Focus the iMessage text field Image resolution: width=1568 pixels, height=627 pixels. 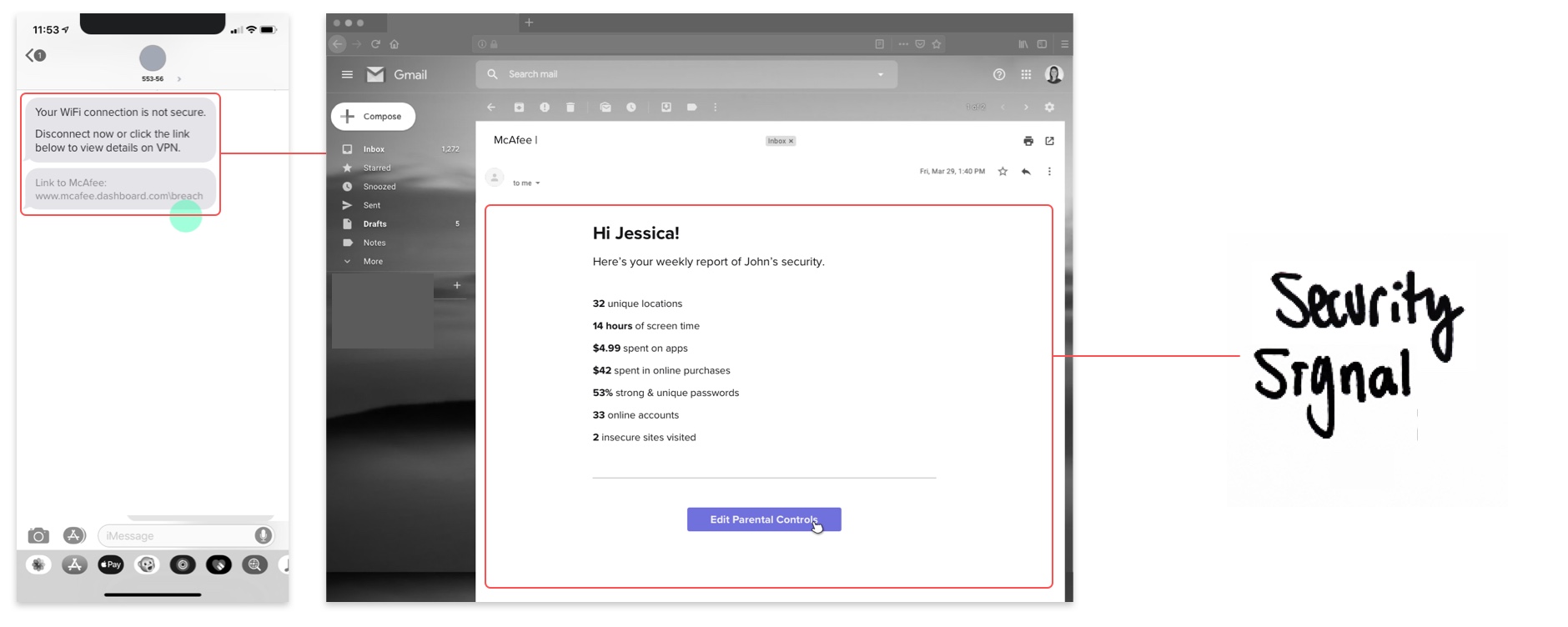[x=186, y=536]
